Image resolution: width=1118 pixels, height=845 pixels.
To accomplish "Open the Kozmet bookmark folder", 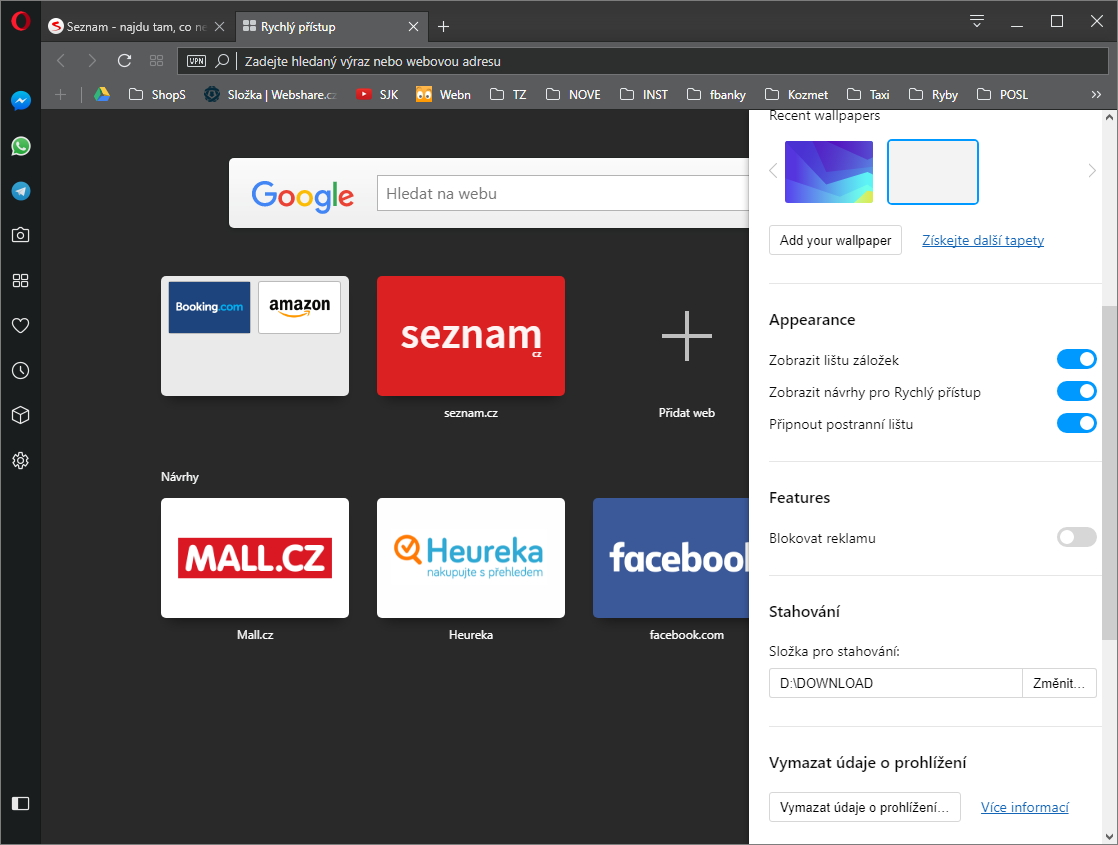I will (796, 94).
